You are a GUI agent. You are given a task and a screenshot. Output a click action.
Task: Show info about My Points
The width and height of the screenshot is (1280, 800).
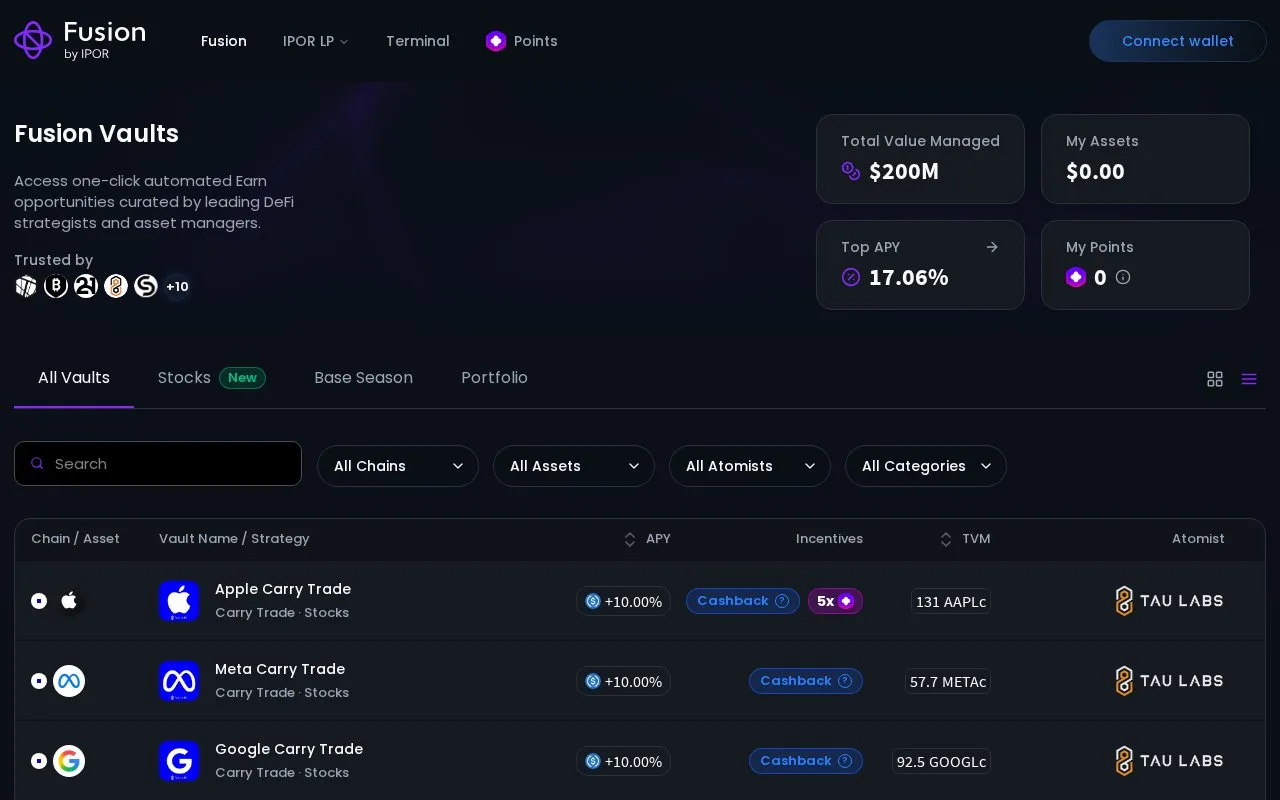click(x=1123, y=277)
